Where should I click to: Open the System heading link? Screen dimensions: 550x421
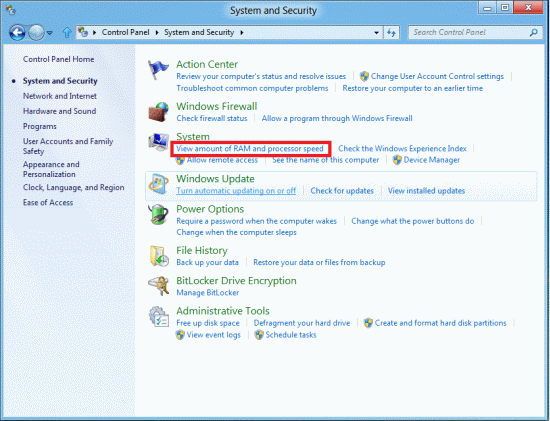tap(193, 136)
